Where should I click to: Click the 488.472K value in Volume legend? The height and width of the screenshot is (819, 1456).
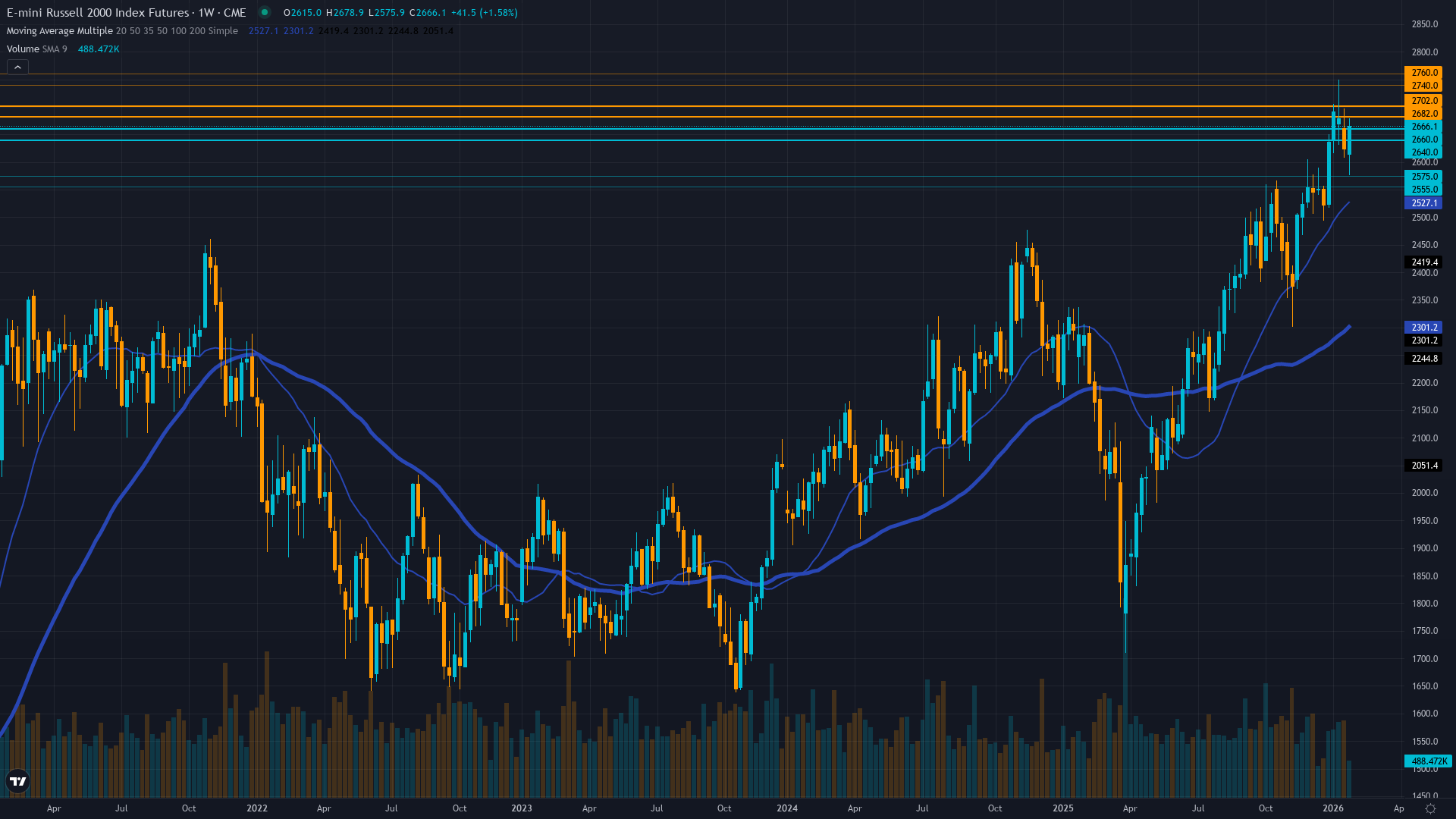coord(99,49)
